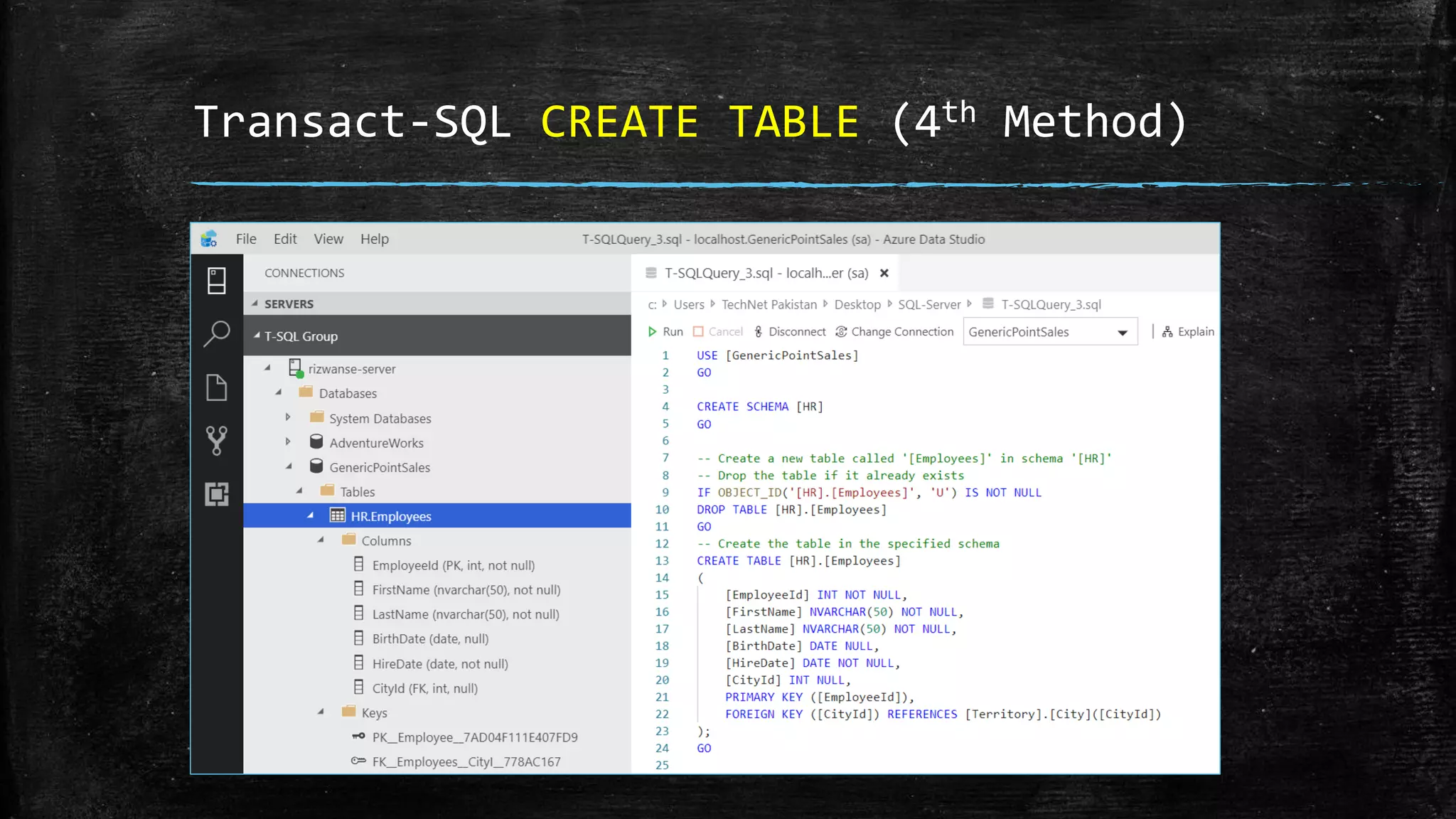The width and height of the screenshot is (1456, 819).
Task: Close the T-SQLQuery_3.sql tab
Action: (884, 273)
